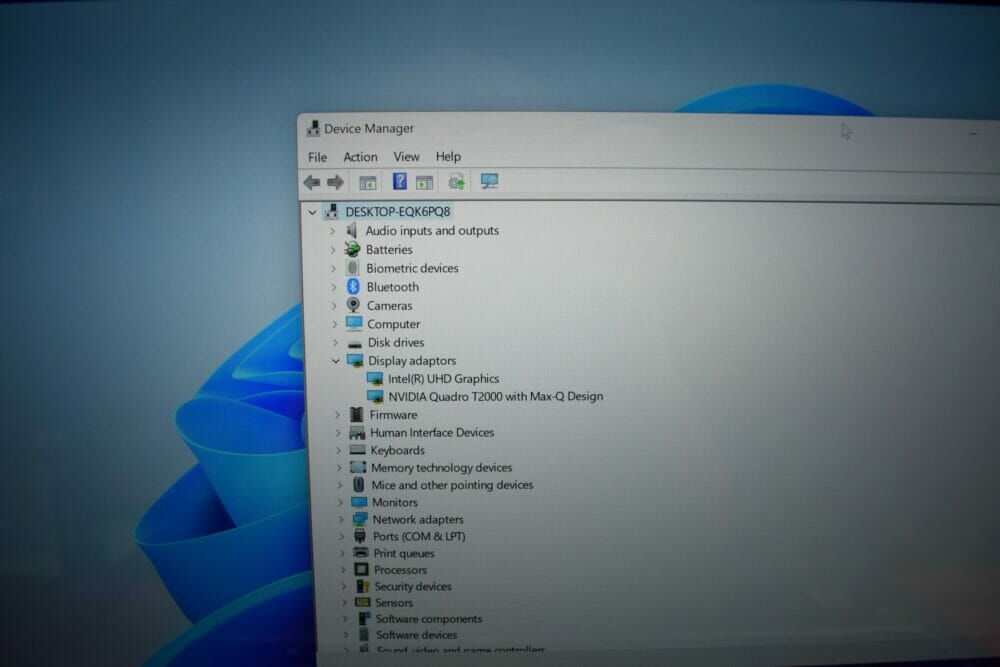Click the Software components icon

pos(364,619)
